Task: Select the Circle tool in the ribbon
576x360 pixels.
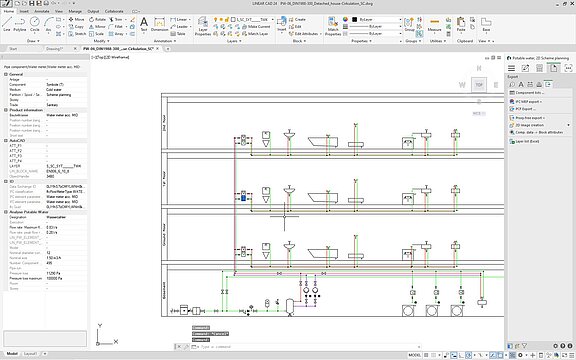Action: [x=35, y=24]
